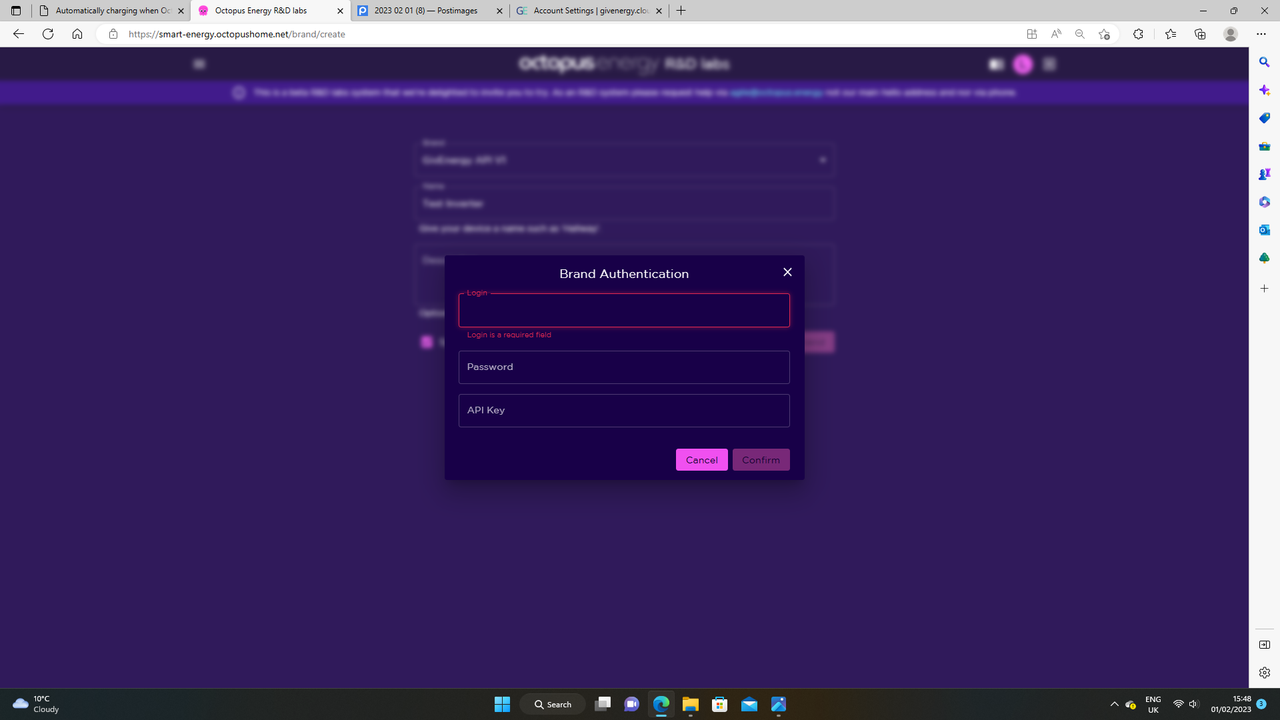Screen dimensions: 1280x720
Task: Focus the Password field
Action: point(624,367)
